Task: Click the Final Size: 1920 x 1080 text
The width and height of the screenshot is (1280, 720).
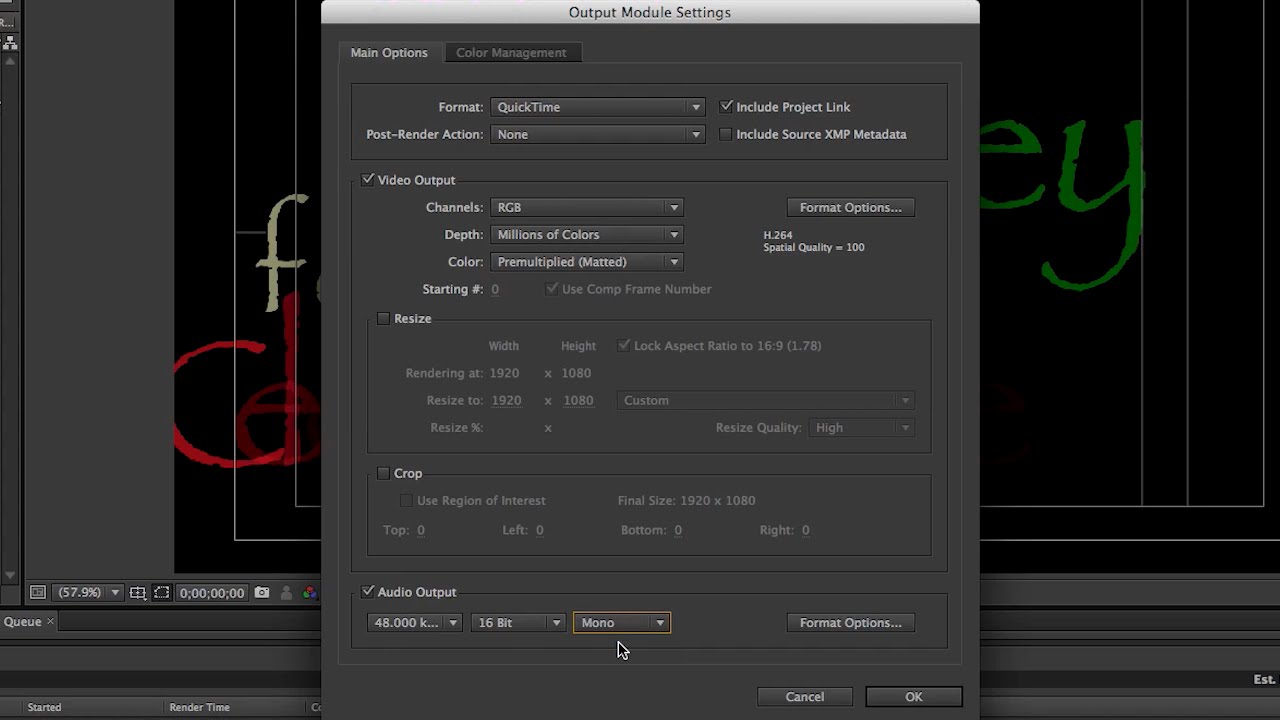Action: [x=686, y=500]
